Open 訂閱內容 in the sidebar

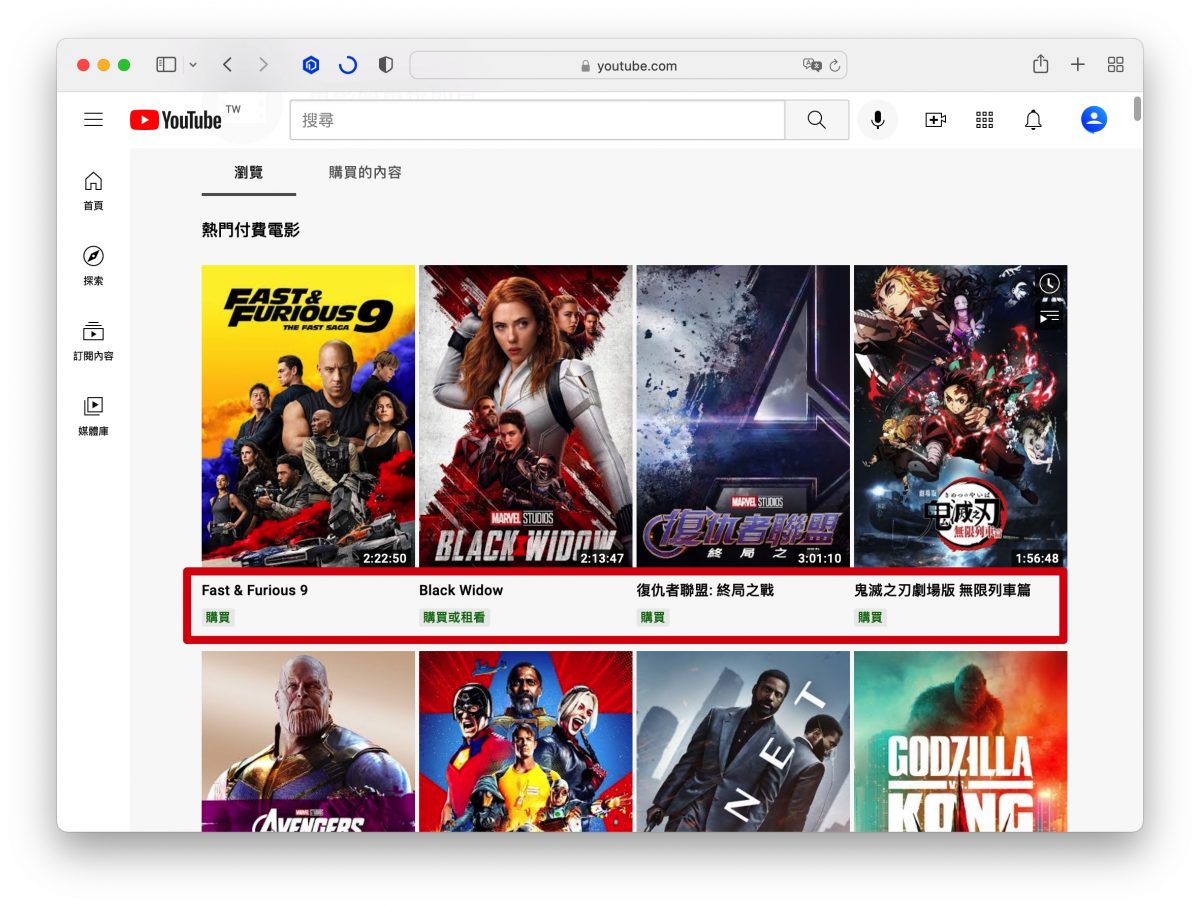pos(93,340)
